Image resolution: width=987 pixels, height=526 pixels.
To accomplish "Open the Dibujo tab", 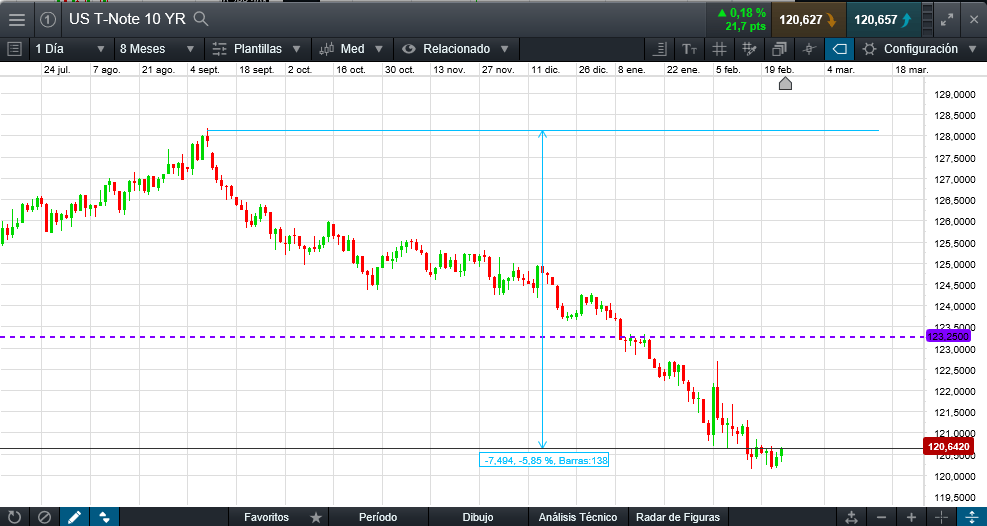I will [478, 517].
